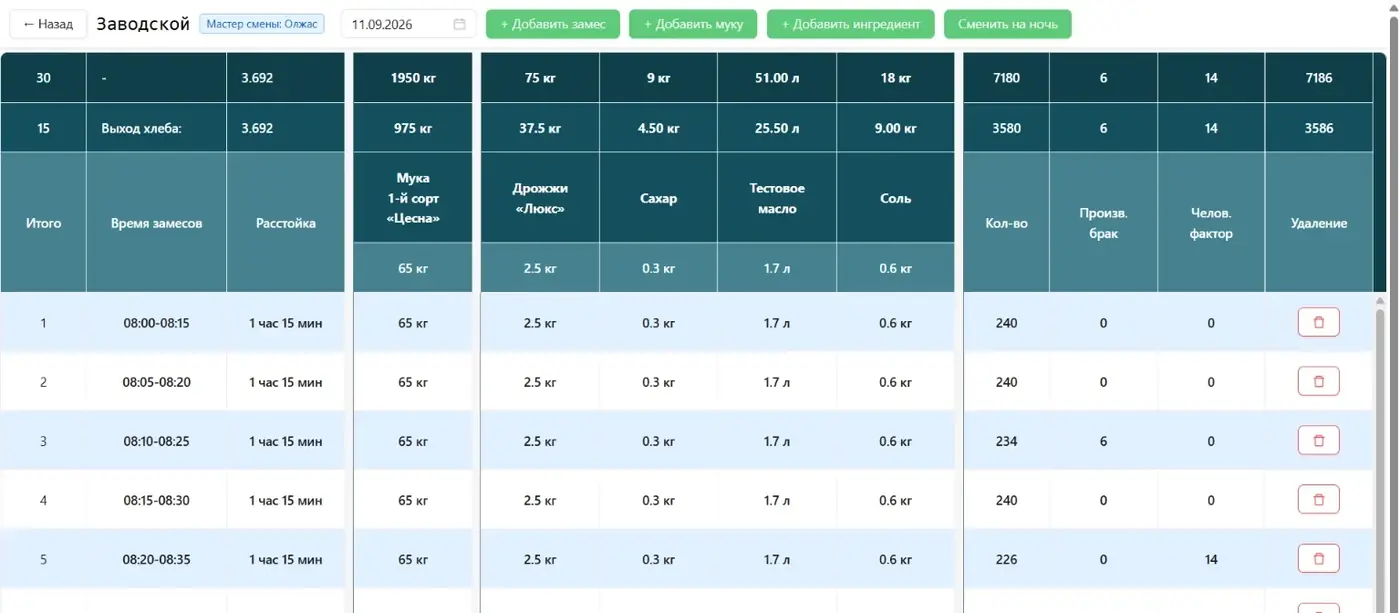The image size is (1400, 613).
Task: Click the human factor value 14 in row 5
Action: coord(1211,559)
